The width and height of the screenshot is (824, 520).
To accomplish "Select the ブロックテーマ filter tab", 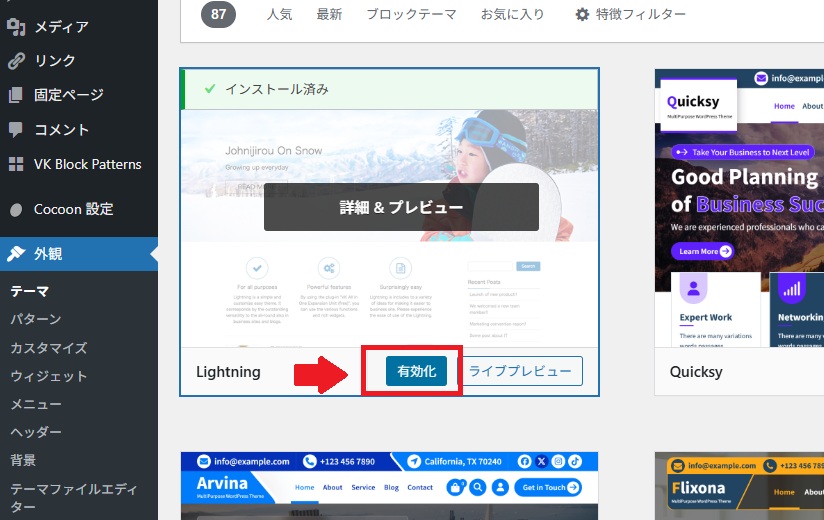I will (411, 14).
